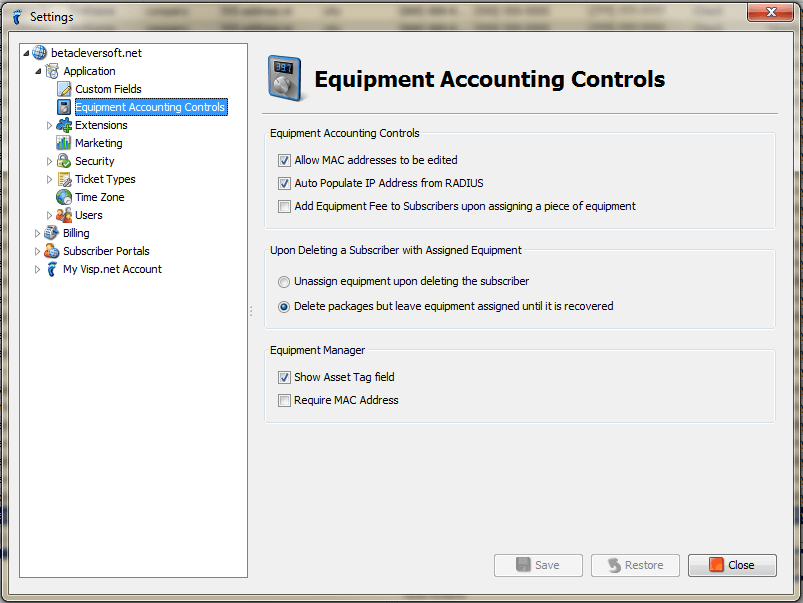
Task: Click the Custom Fields pencil icon
Action: (64, 89)
